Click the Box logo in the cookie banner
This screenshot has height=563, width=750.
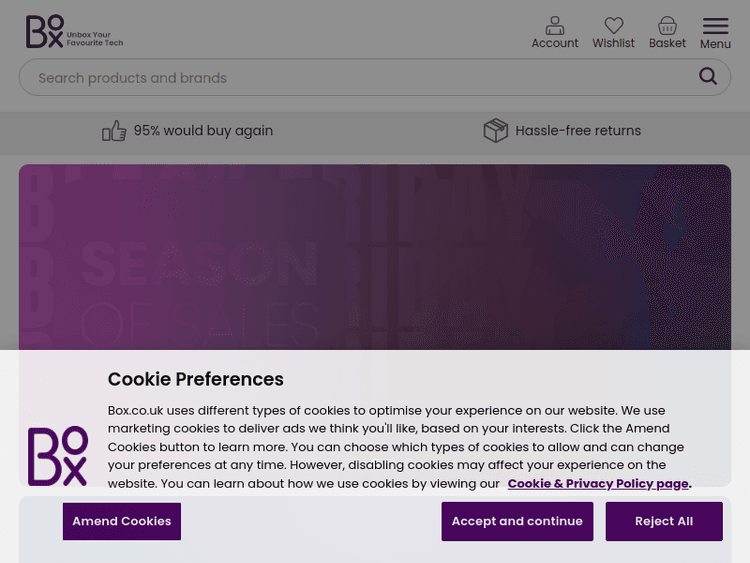(58, 456)
